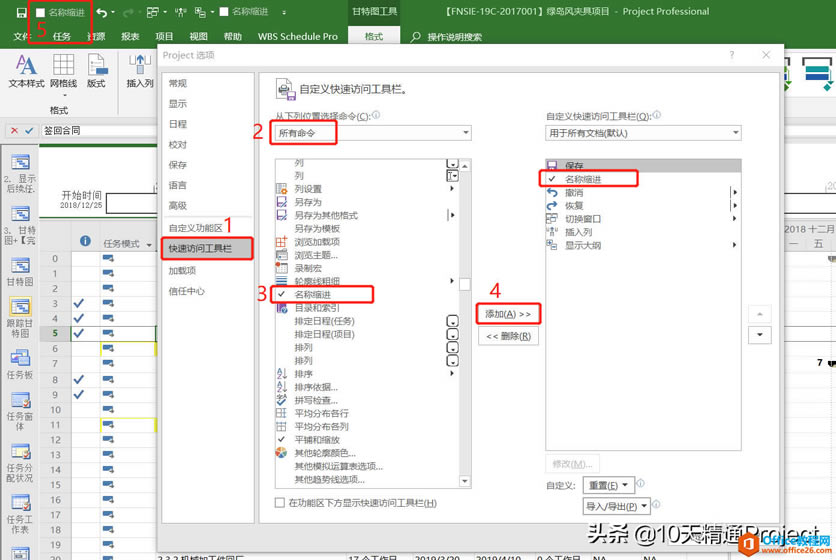Open 重置(E) dropdown button
Screen dimensions: 836x560
point(609,485)
